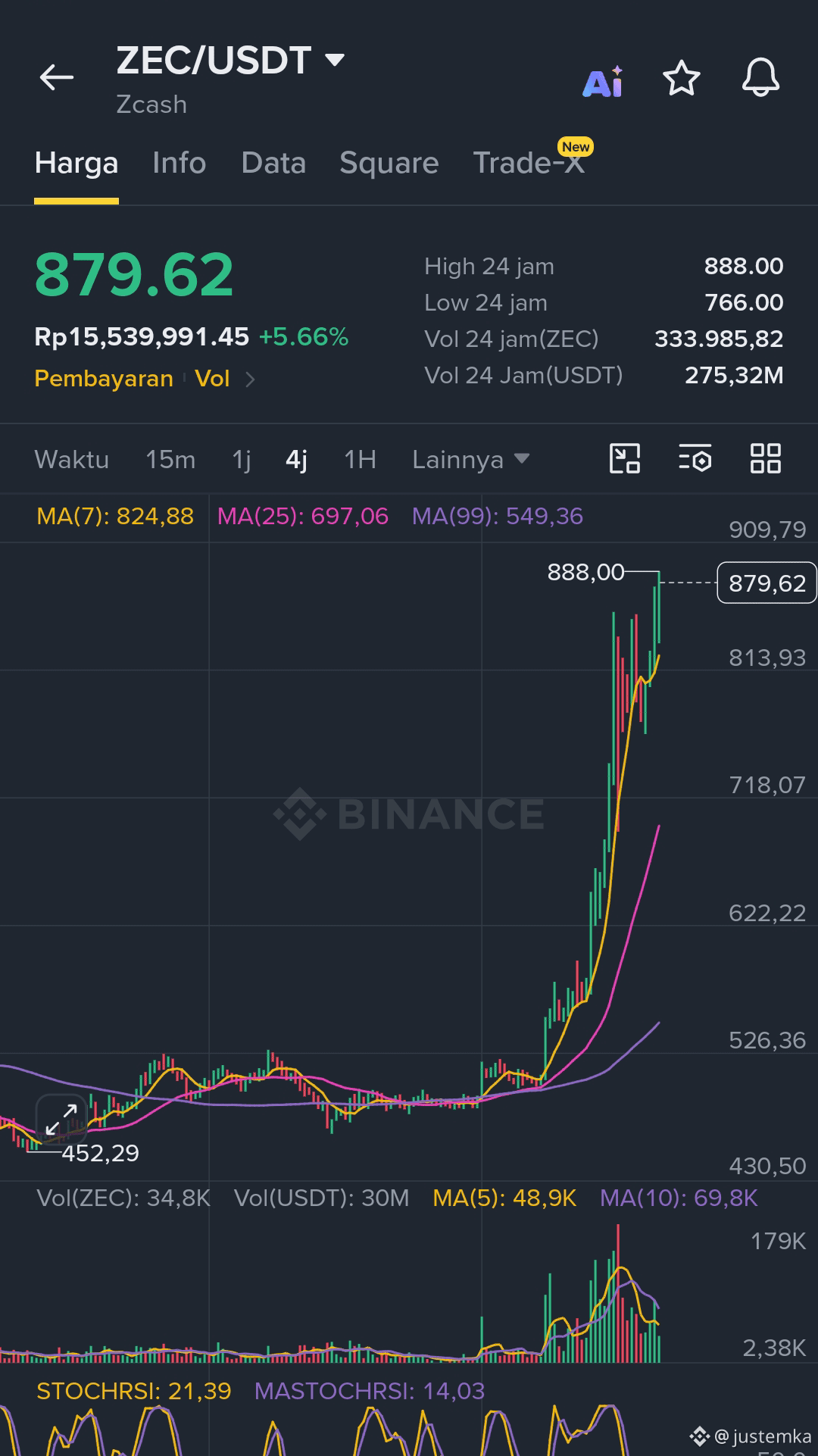
Task: Click the MA(7): 824,88 indicator label
Action: [x=115, y=517]
